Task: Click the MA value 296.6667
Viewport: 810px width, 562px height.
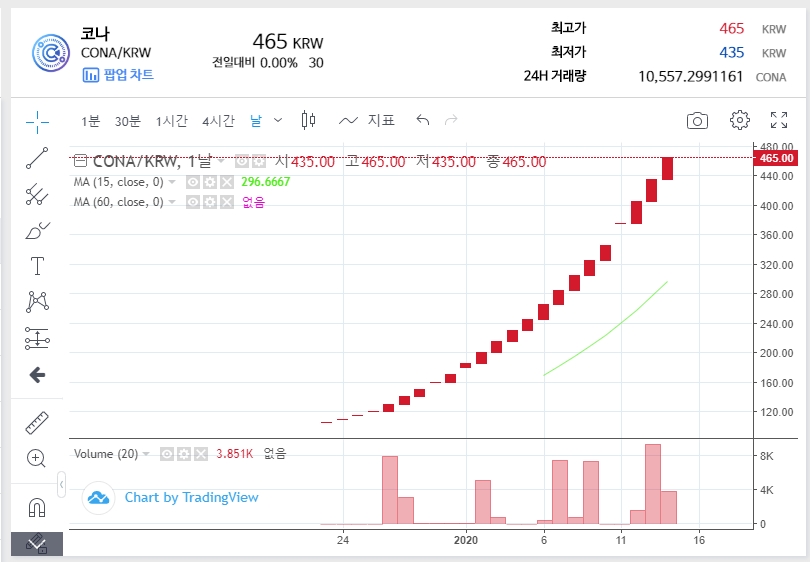Action: coord(266,182)
